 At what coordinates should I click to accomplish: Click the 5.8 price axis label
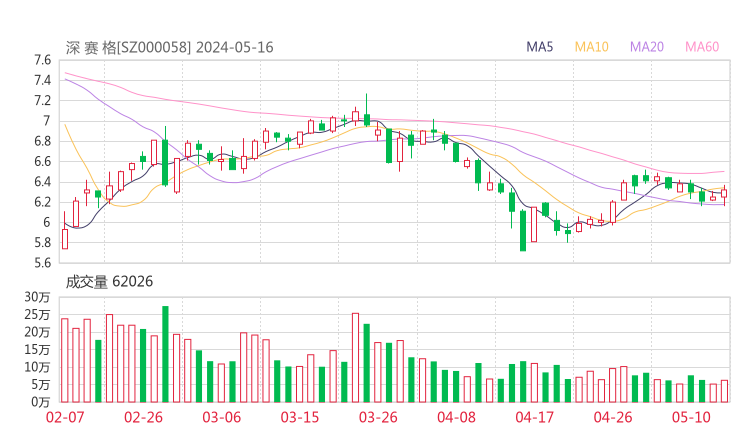[42, 243]
